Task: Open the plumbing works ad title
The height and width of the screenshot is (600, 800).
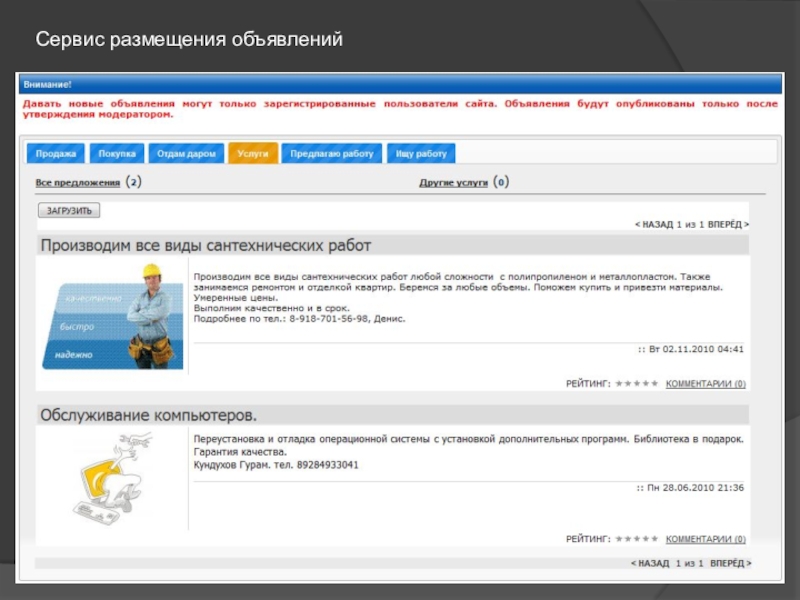Action: click(x=206, y=245)
